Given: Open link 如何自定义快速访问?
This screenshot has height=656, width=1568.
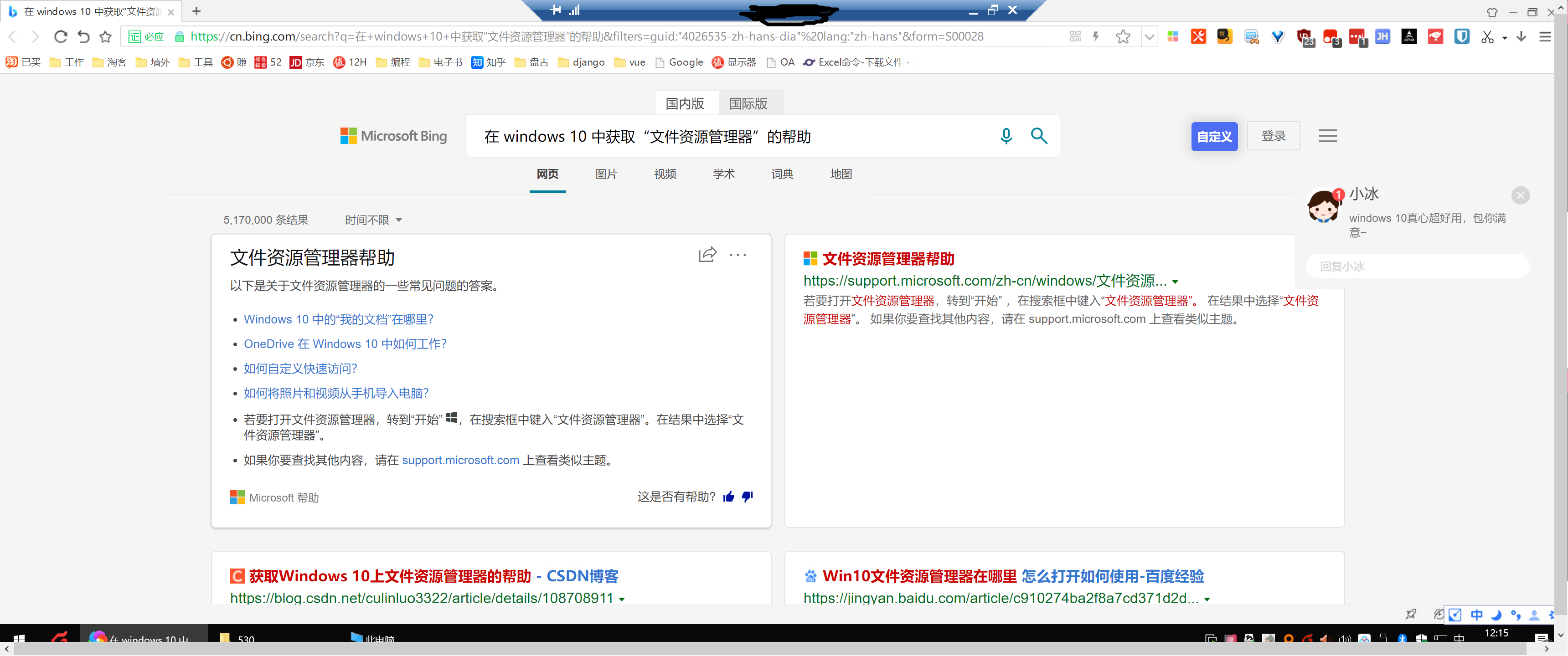Looking at the screenshot, I should click(x=300, y=368).
